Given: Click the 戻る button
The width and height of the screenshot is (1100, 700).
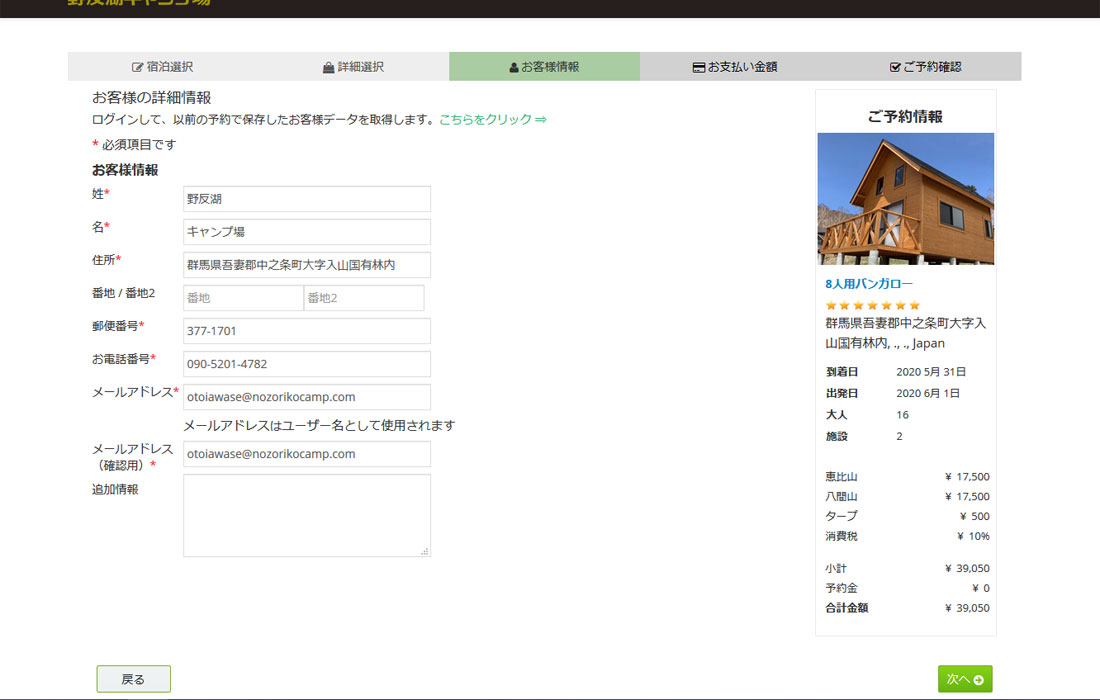Looking at the screenshot, I should pyautogui.click(x=133, y=678).
